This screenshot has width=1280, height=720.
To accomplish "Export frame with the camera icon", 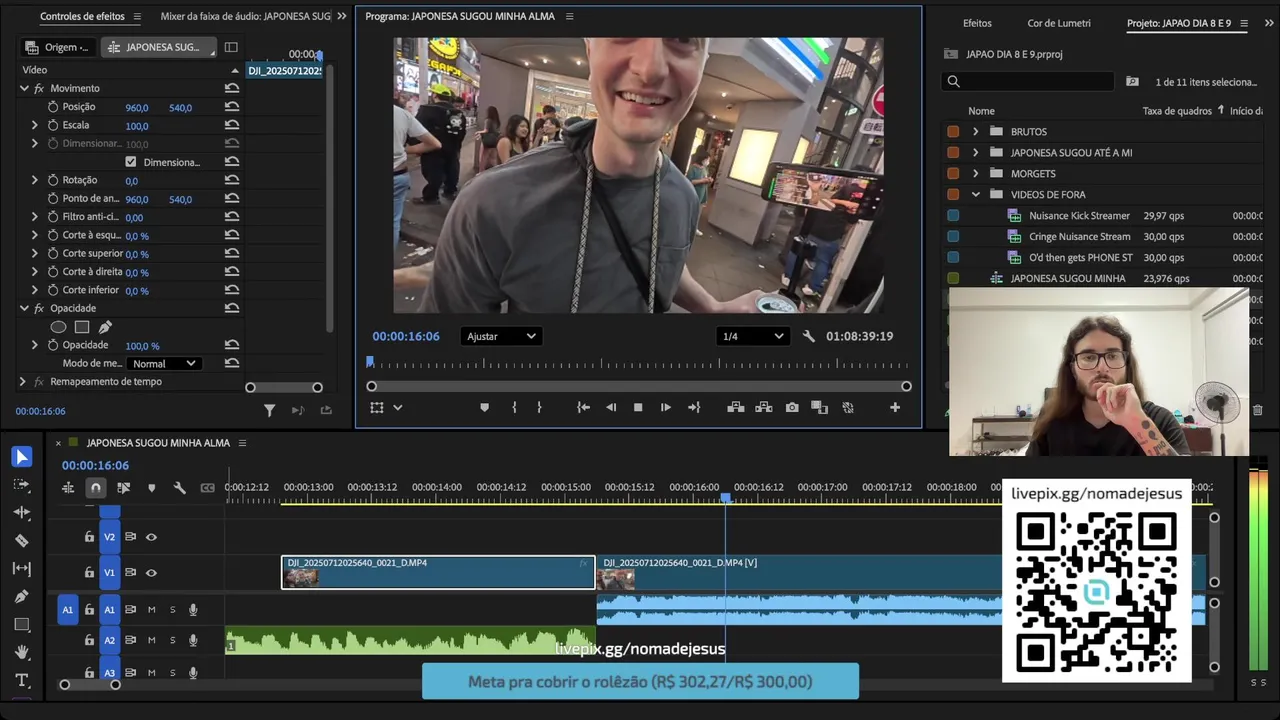I will 792,408.
